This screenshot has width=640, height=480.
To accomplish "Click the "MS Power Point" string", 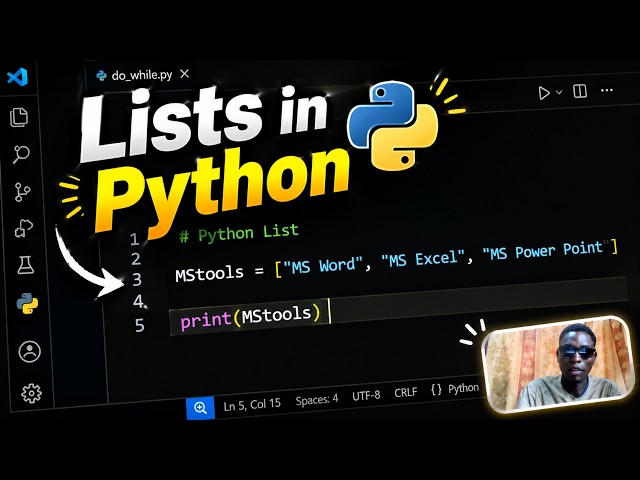I will pos(546,250).
